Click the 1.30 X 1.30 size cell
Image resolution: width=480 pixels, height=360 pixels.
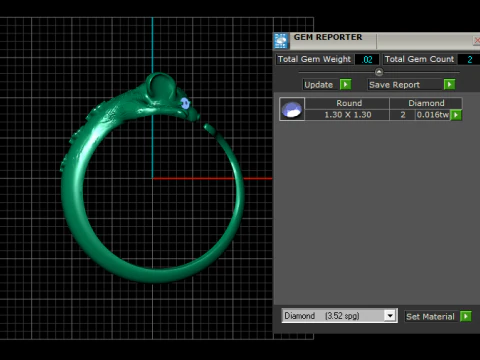coord(348,115)
